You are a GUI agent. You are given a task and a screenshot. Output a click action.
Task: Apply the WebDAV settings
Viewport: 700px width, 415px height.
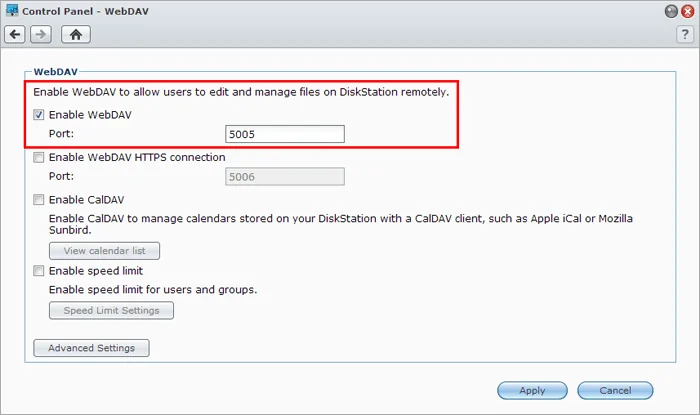coord(532,390)
